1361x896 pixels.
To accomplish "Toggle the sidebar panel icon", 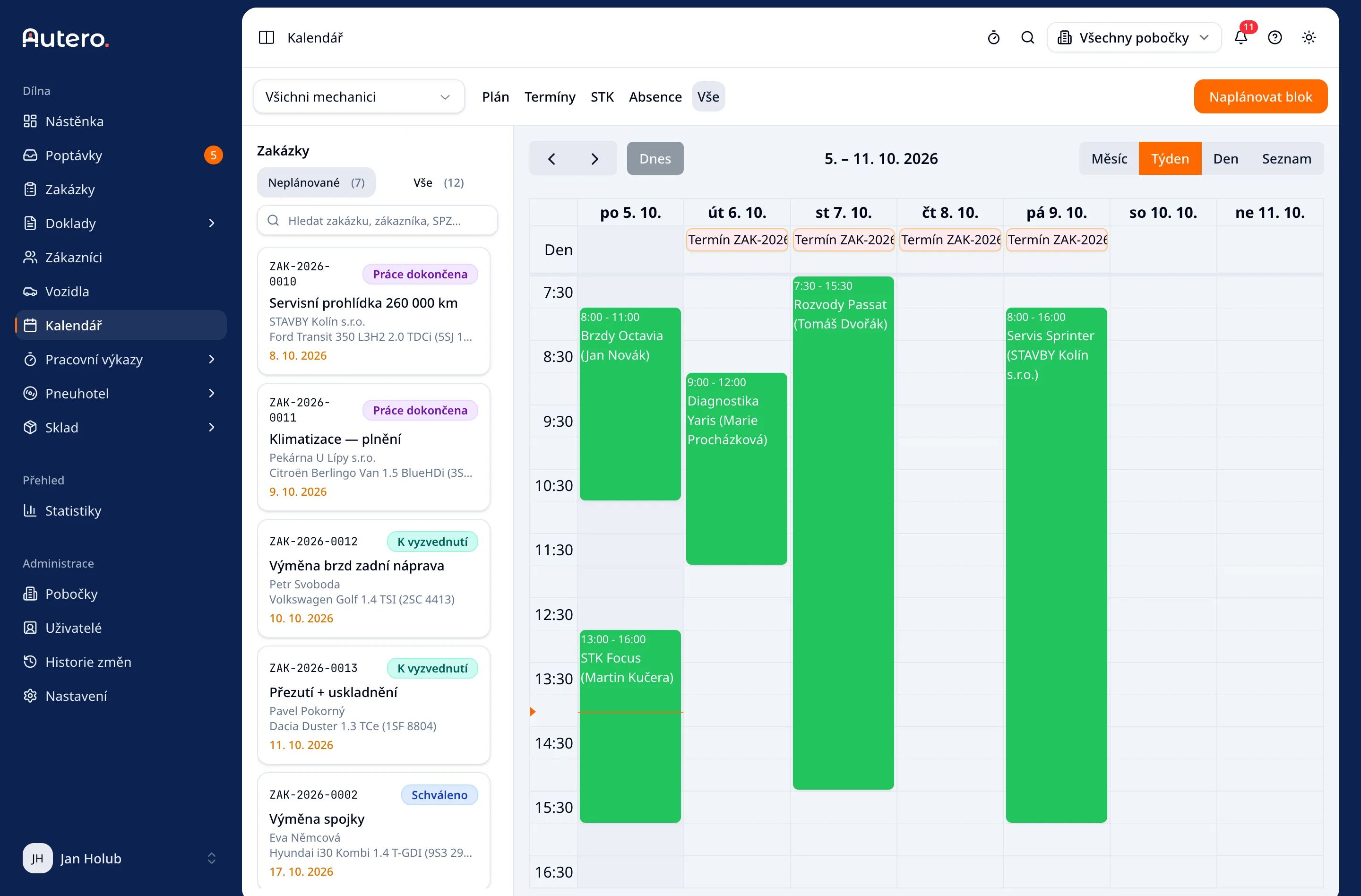I will click(x=267, y=38).
